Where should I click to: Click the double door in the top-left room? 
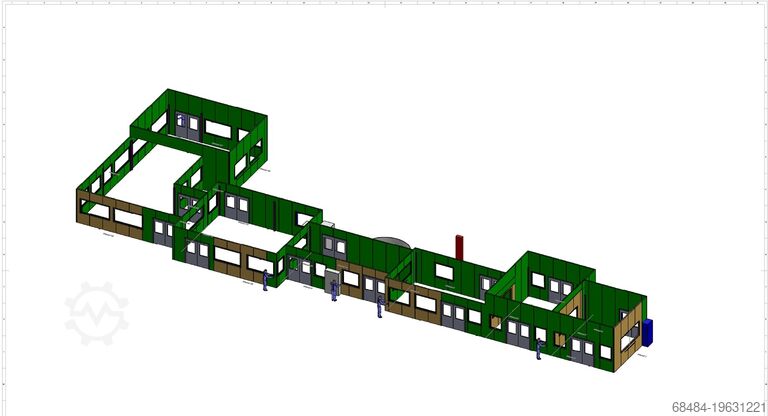[x=189, y=126]
